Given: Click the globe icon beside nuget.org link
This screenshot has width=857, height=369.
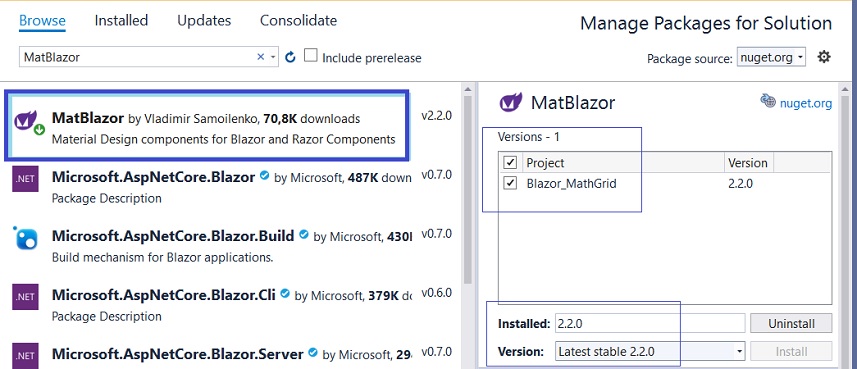Looking at the screenshot, I should coord(768,101).
